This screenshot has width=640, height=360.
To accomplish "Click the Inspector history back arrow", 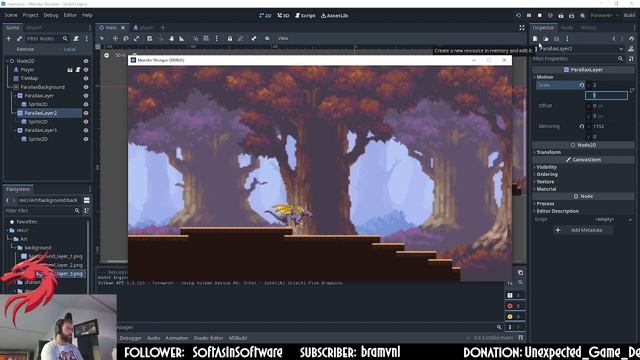I will (614, 38).
